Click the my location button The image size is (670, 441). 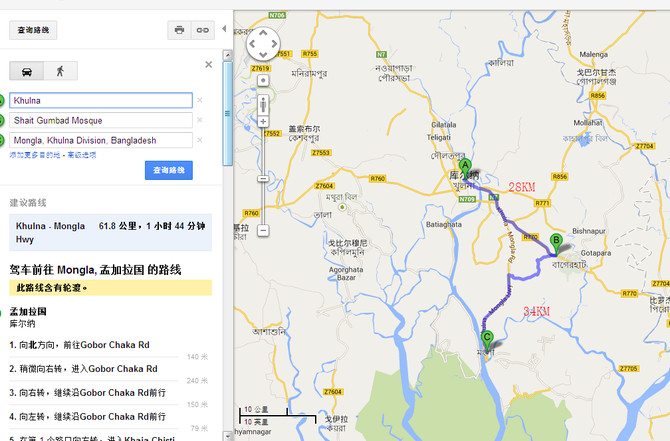click(x=263, y=80)
